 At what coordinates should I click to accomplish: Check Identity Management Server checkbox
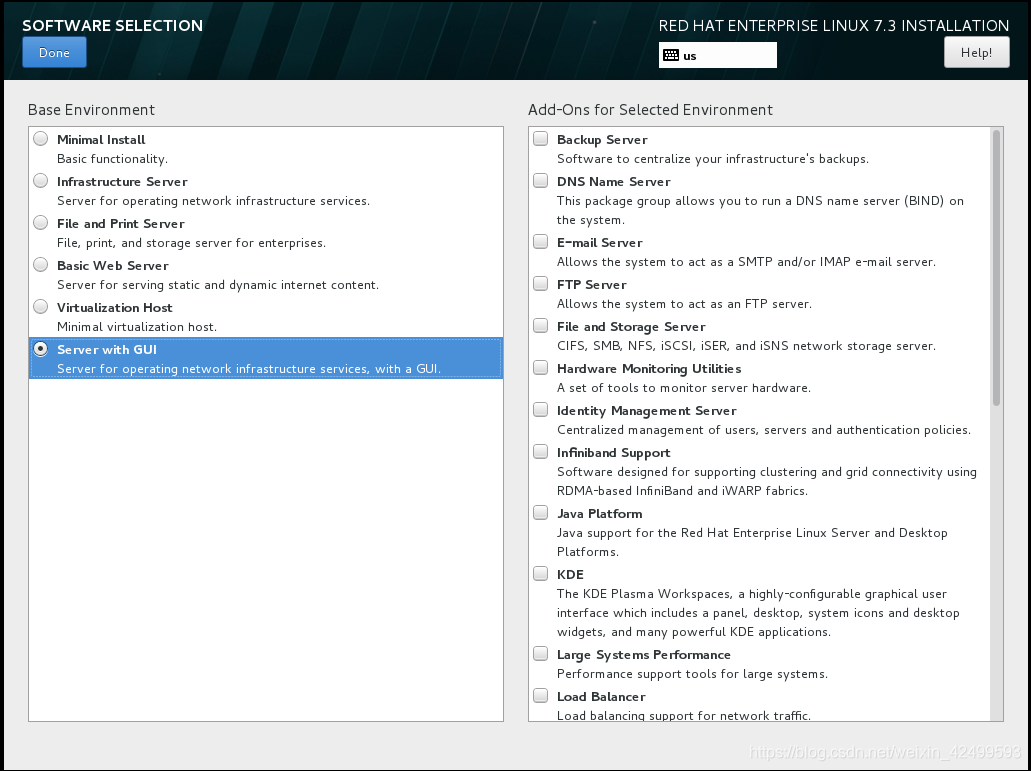click(x=540, y=410)
